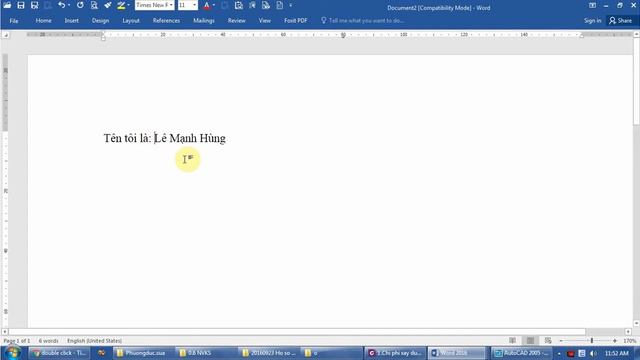The height and width of the screenshot is (360, 640).
Task: Open Print Preview from the toolbar
Action: coord(94,5)
